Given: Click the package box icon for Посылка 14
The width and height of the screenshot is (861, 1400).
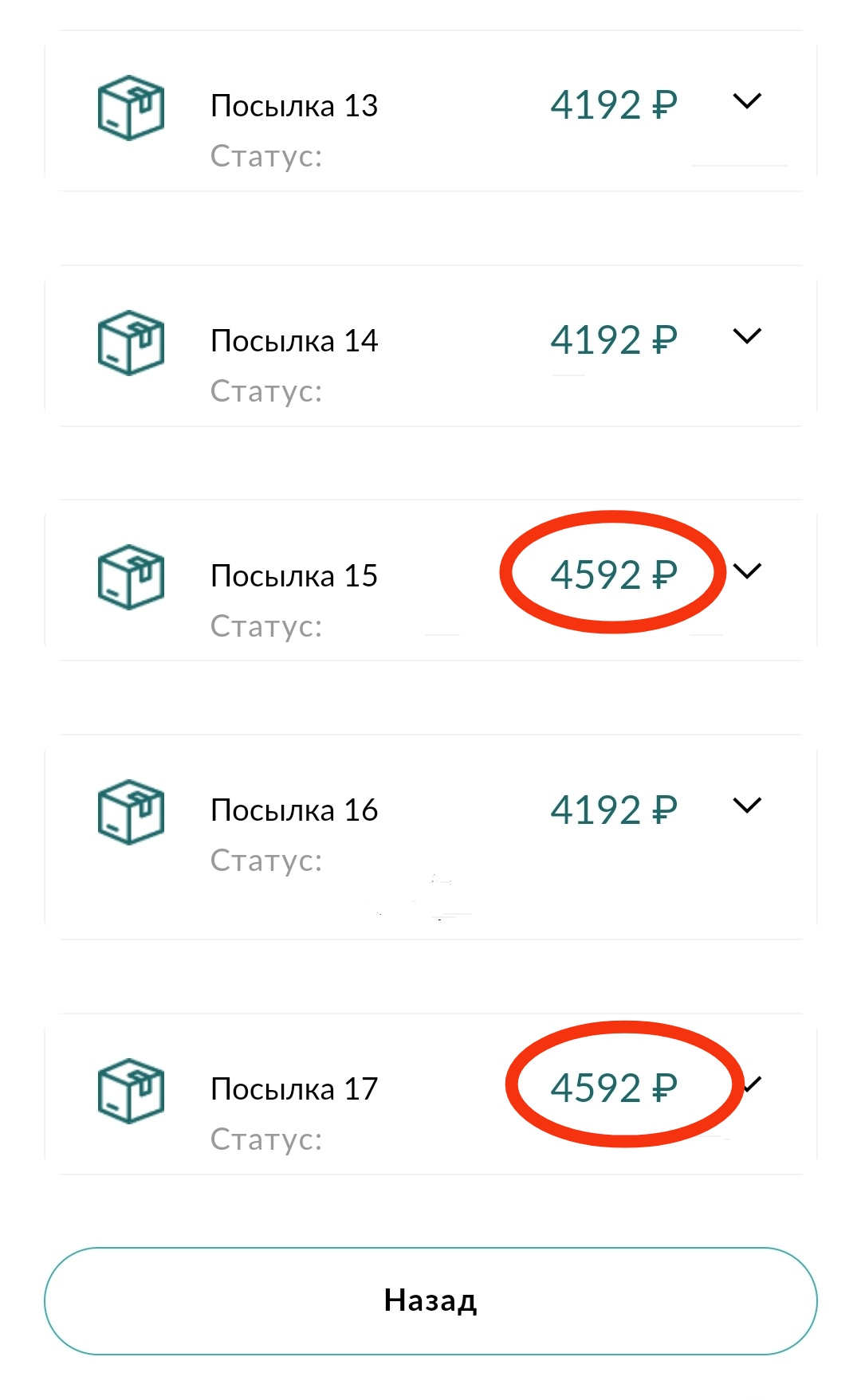Looking at the screenshot, I should [131, 343].
